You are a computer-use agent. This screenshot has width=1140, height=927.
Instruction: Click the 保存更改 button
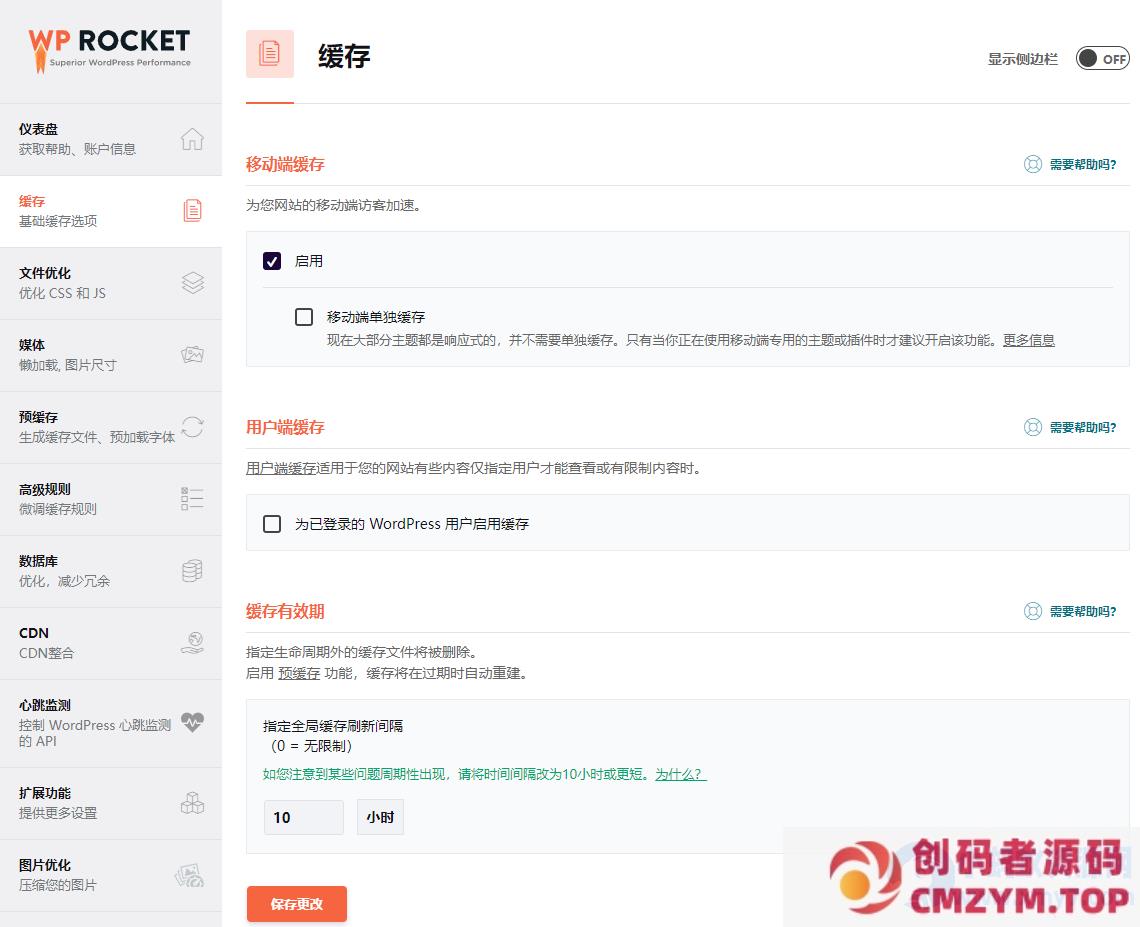(x=297, y=904)
